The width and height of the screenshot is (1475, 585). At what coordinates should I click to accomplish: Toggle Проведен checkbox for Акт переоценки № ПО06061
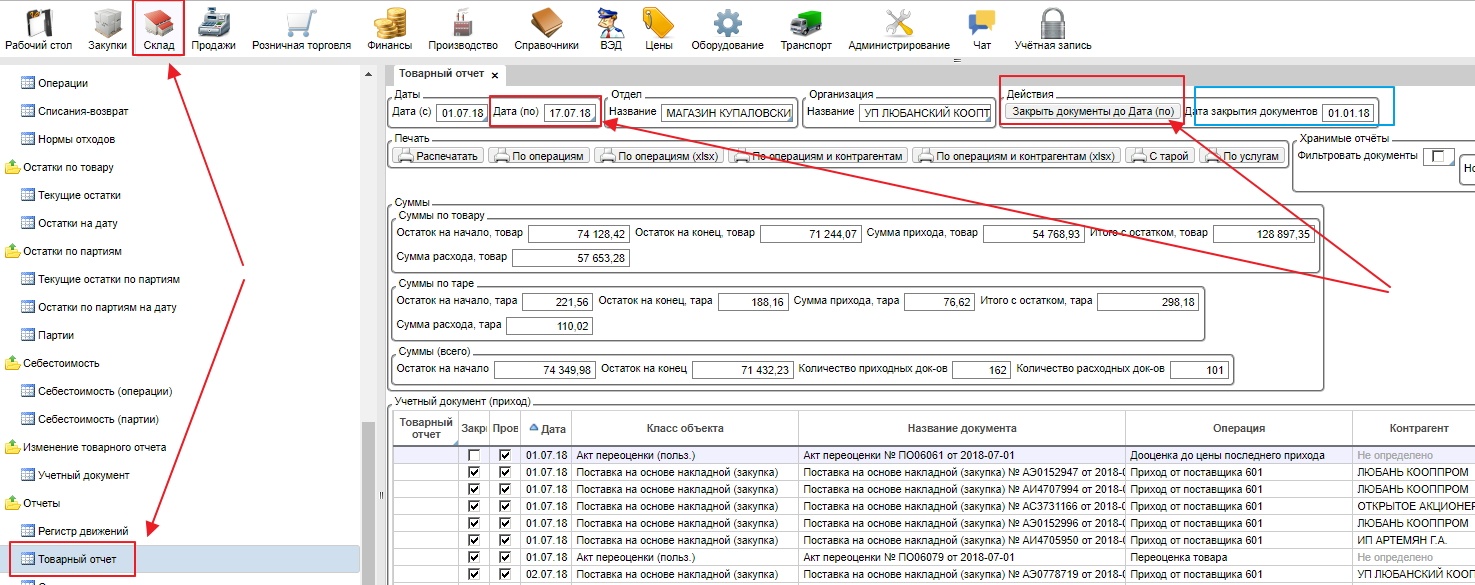click(x=505, y=455)
